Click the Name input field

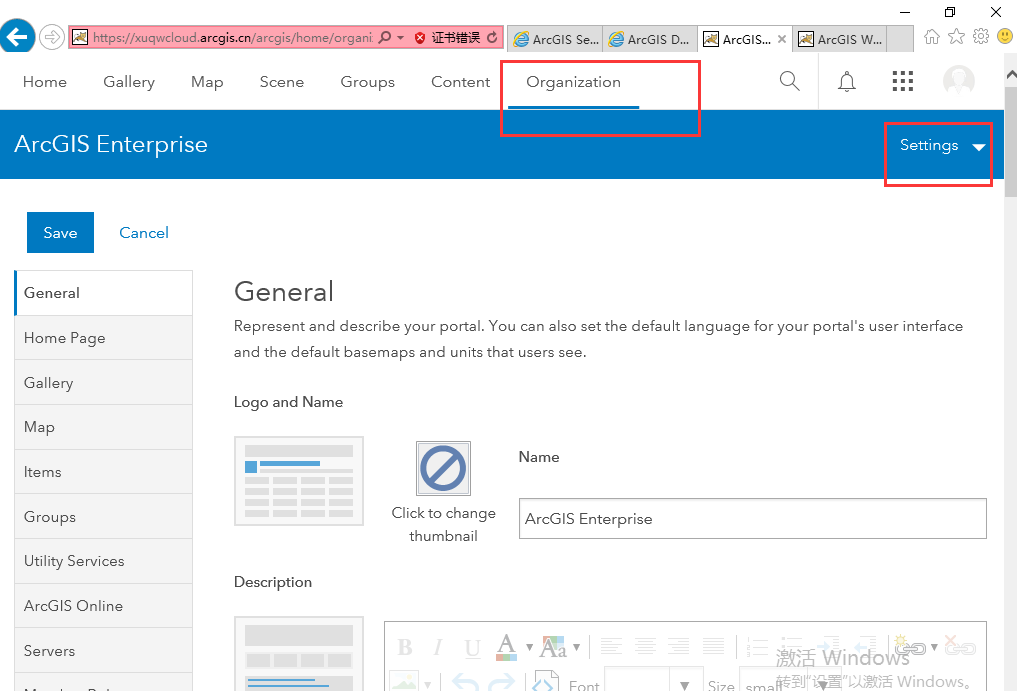tap(752, 519)
